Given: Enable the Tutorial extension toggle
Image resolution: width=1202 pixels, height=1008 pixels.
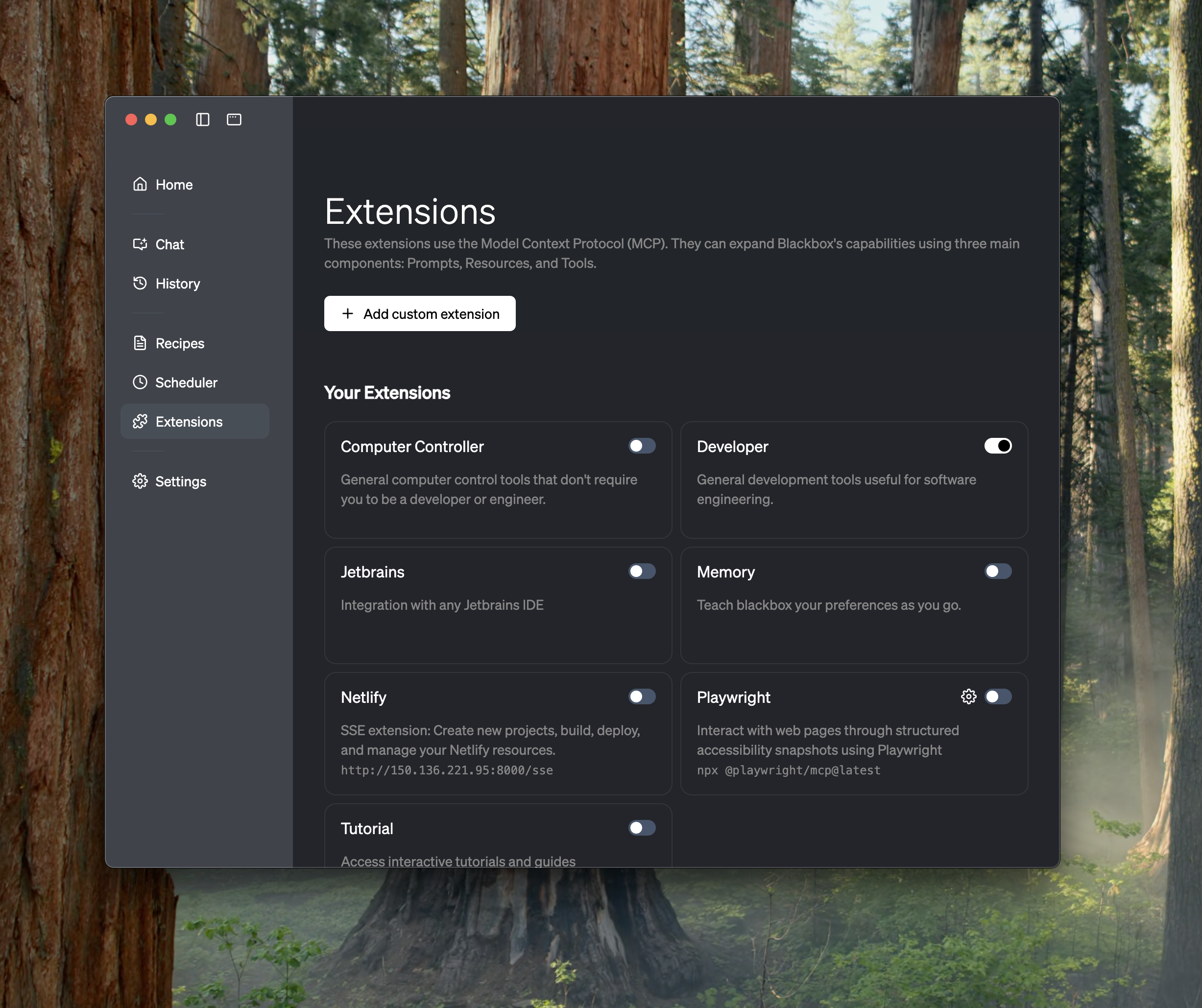Looking at the screenshot, I should point(642,828).
